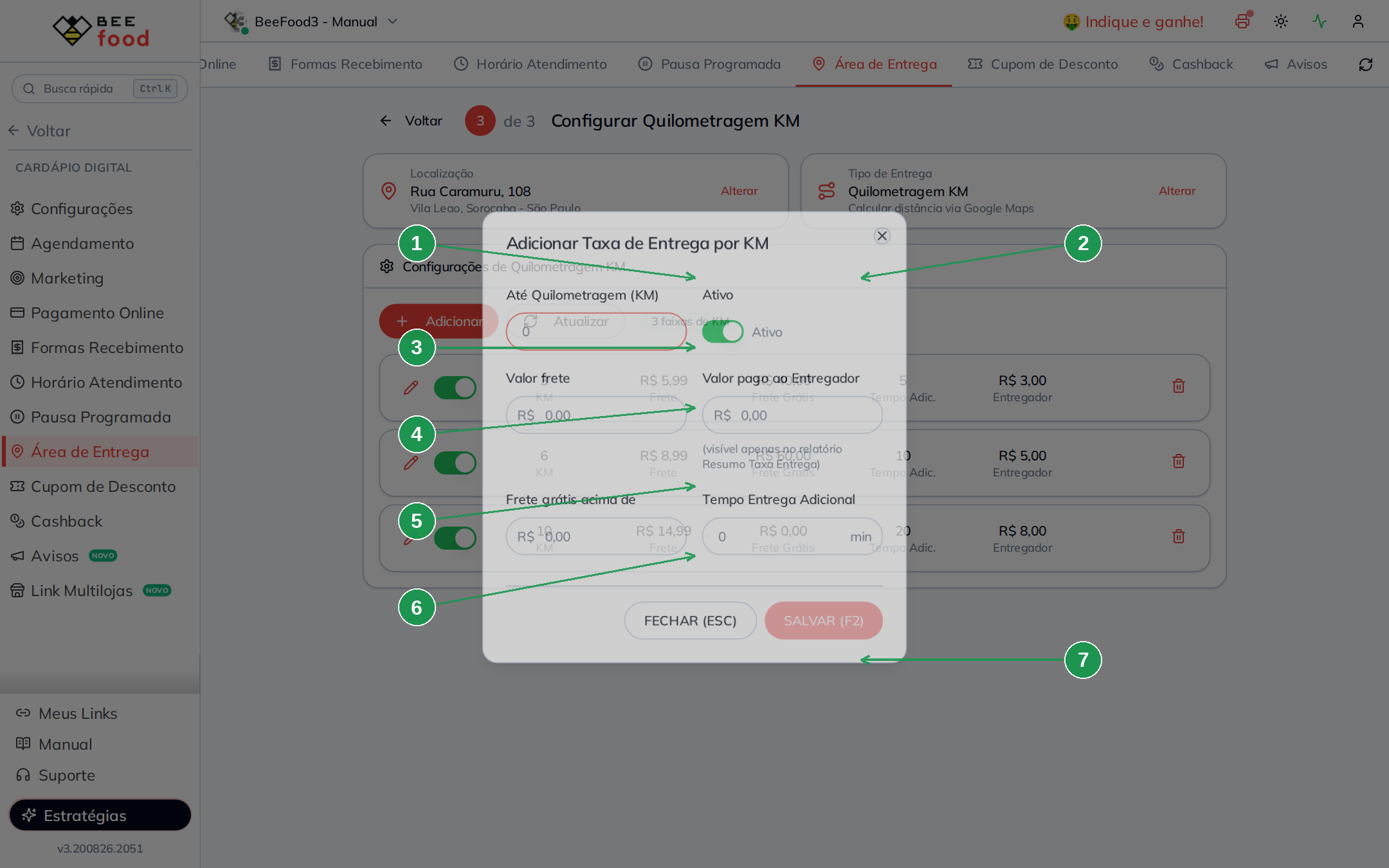Delete the R$ 8,00 Entregador range
Screen dimensions: 1389x868
point(1179,536)
